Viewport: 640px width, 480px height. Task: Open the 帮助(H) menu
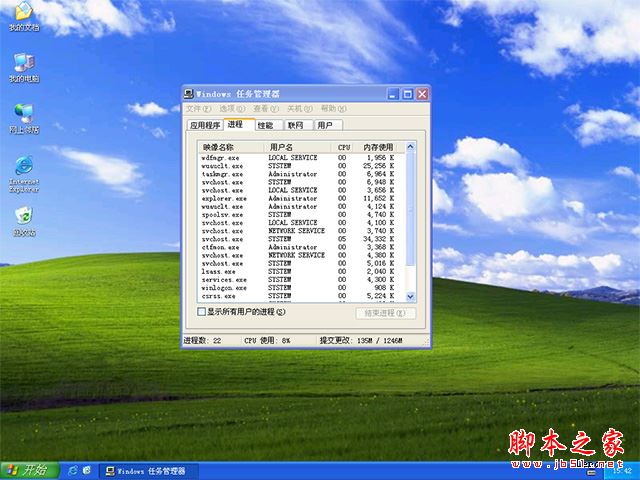[333, 109]
